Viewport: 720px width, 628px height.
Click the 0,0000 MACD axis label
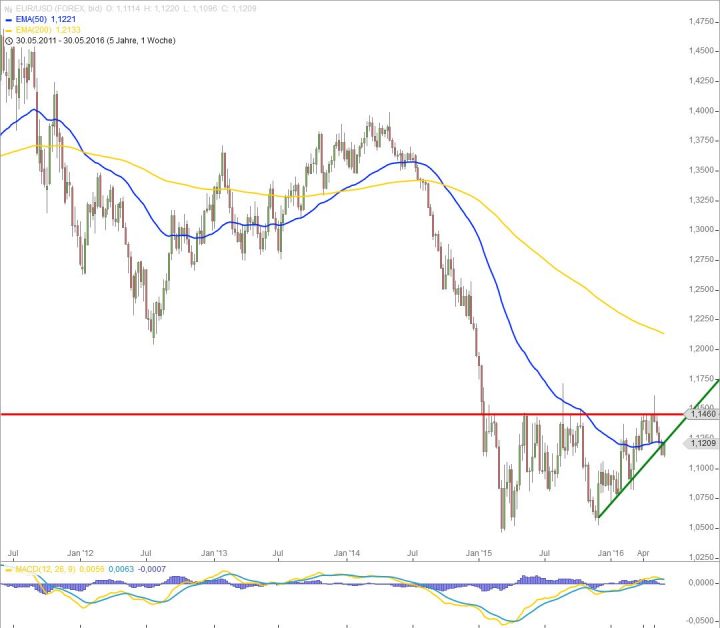pyautogui.click(x=702, y=583)
